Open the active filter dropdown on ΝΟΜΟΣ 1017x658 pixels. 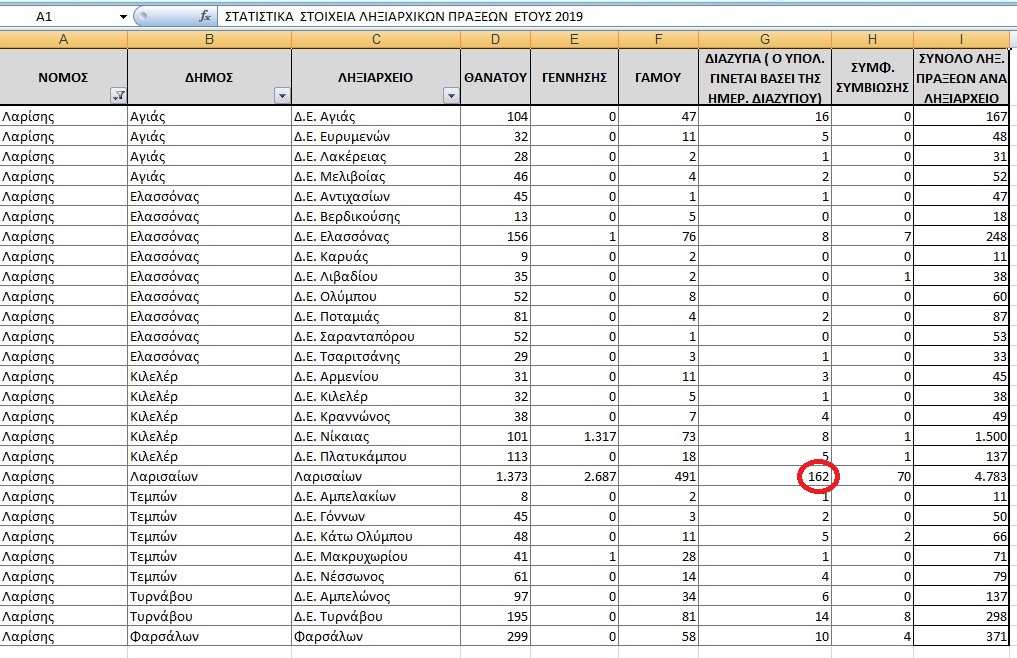[119, 96]
